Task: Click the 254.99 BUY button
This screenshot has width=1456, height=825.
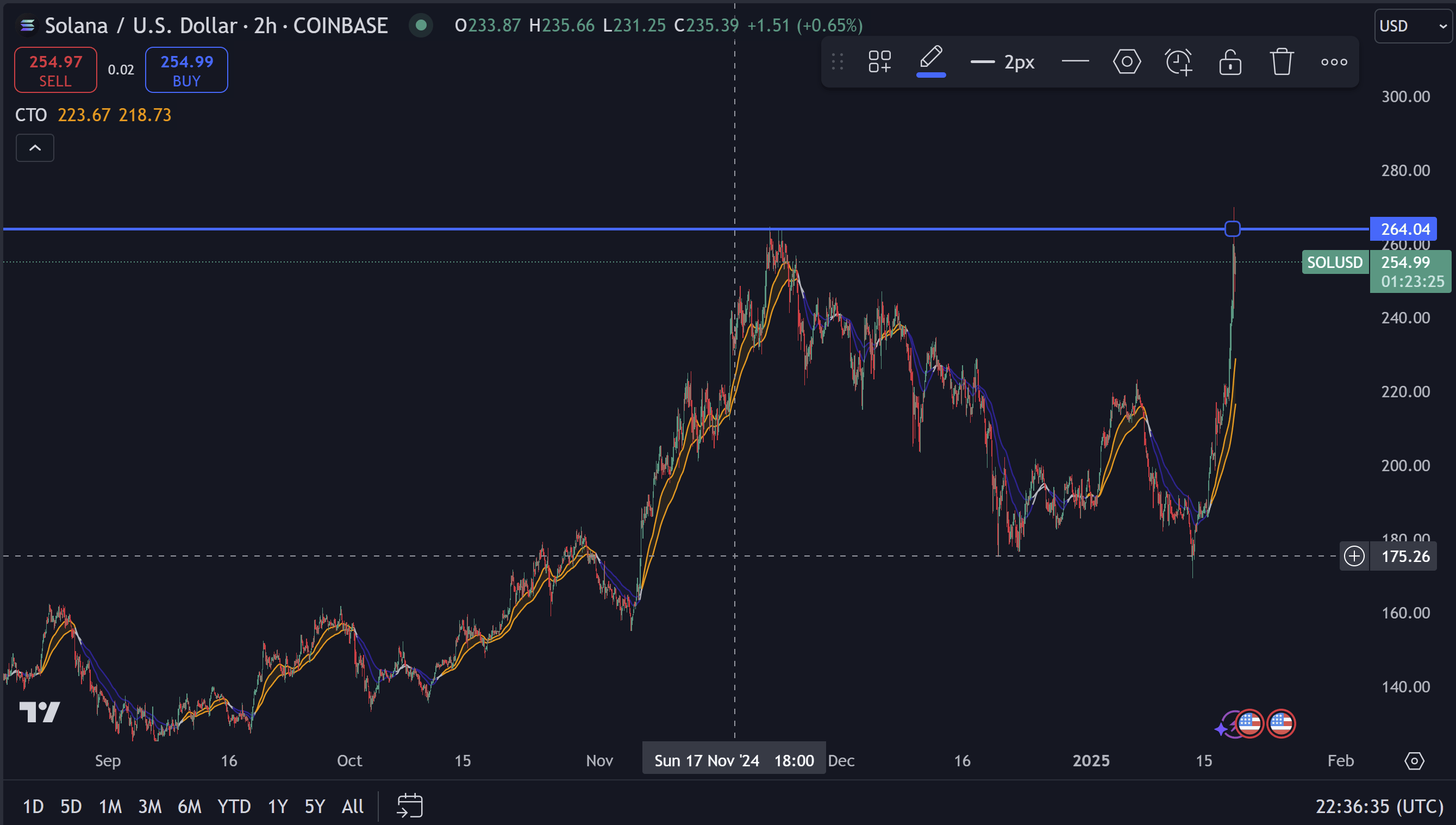Action: [x=186, y=70]
